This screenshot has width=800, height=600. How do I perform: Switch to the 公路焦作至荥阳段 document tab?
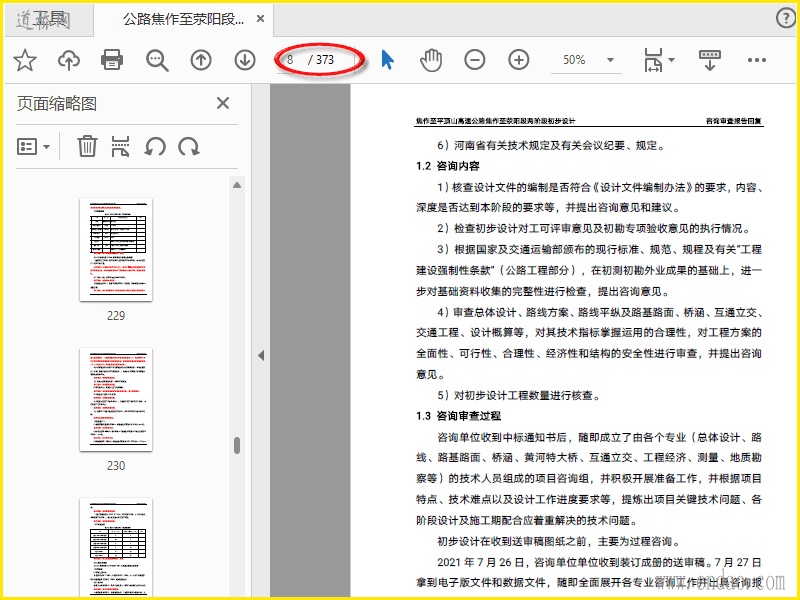click(x=184, y=19)
